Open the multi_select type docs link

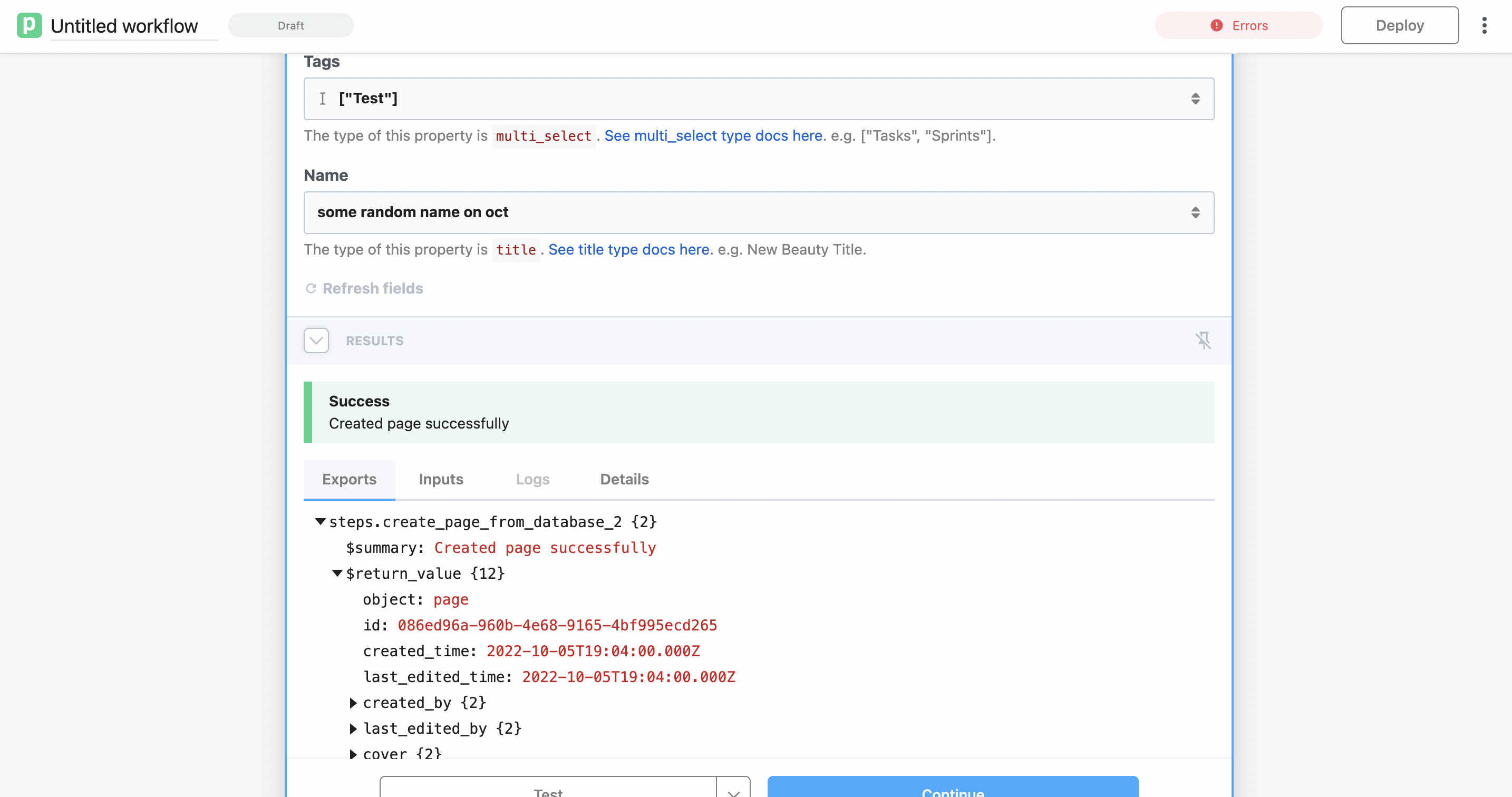point(713,135)
